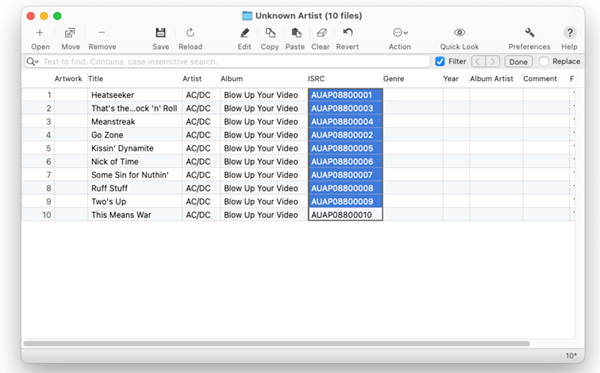Select the Meanstreak title cell

135,122
